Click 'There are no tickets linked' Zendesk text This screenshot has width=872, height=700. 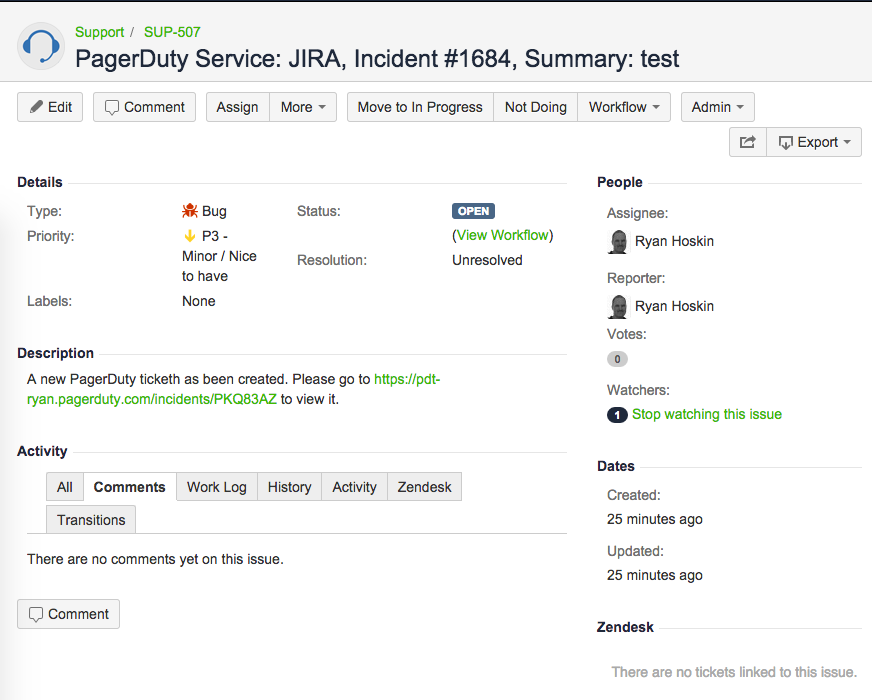tap(734, 672)
